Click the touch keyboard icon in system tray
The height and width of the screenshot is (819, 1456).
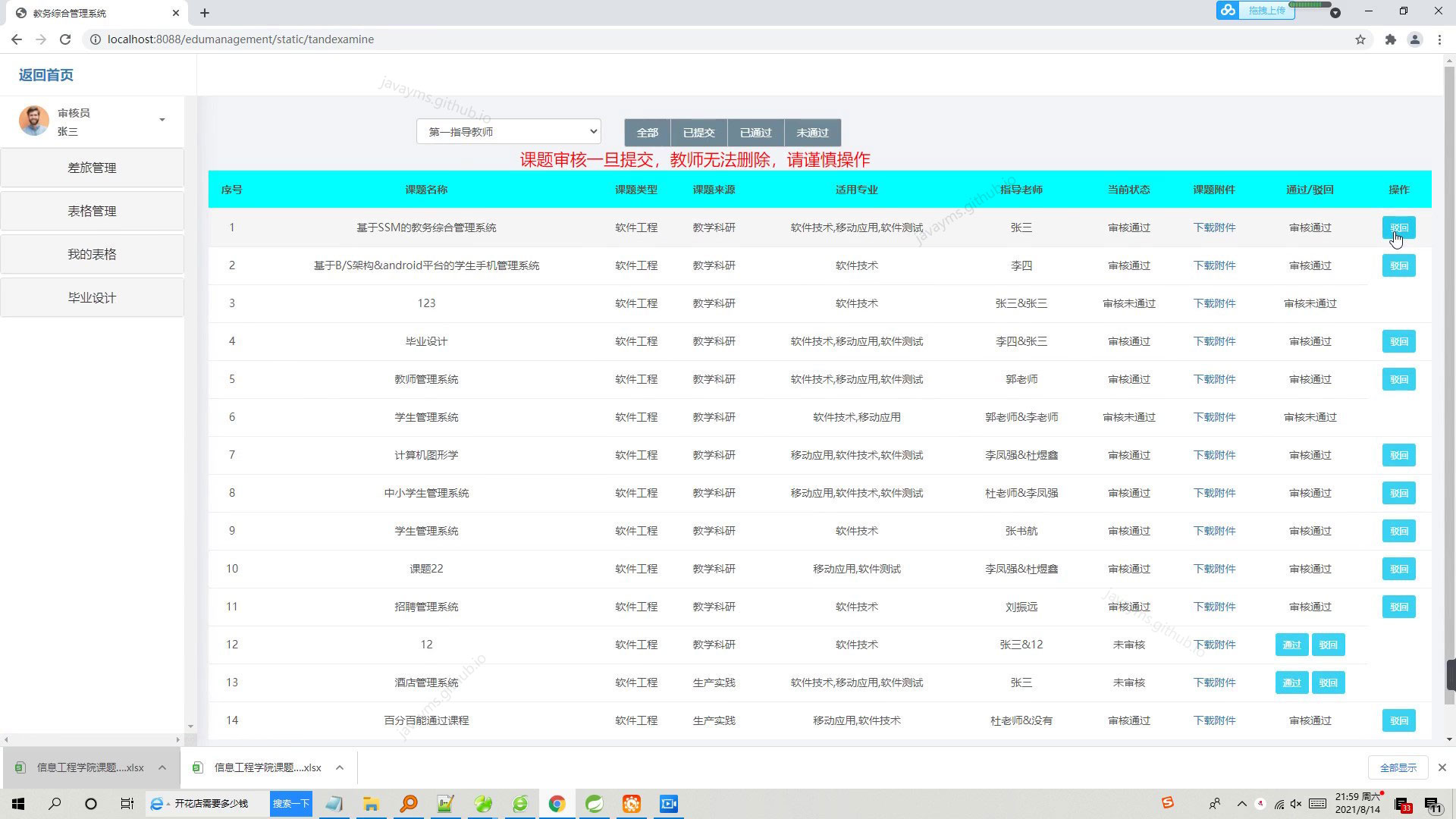coord(1317,804)
